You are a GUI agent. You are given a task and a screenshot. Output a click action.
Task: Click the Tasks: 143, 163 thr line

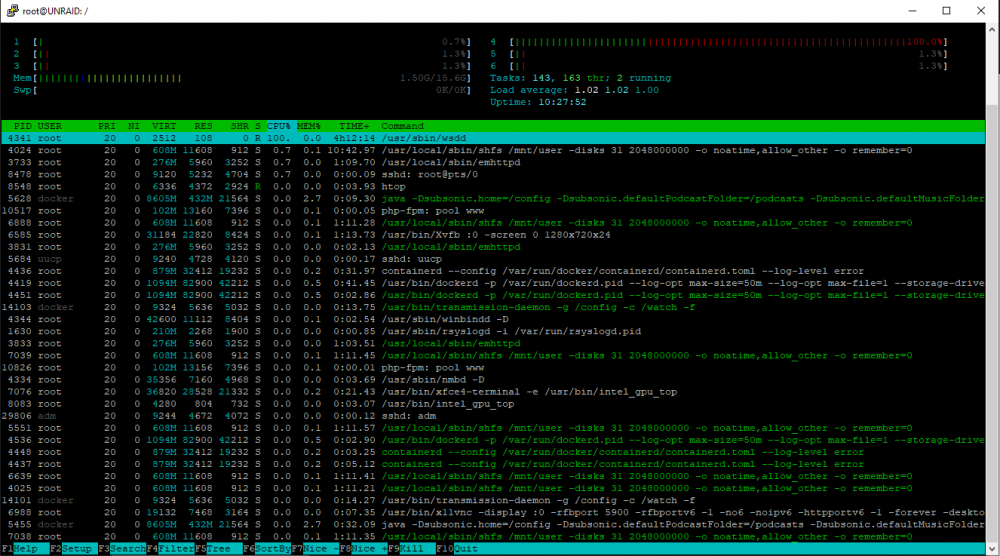click(580, 78)
